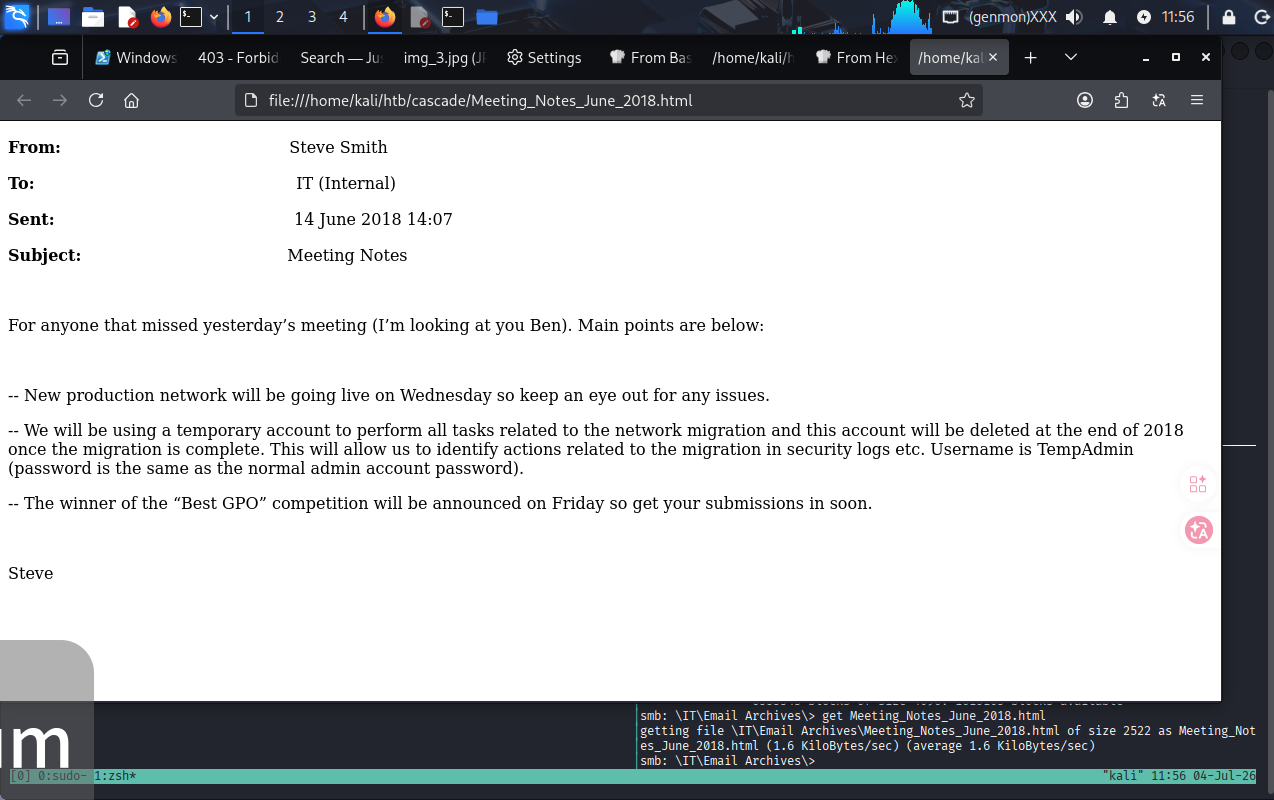Image resolution: width=1274 pixels, height=800 pixels.
Task: Switch to the Settings tab
Action: [x=546, y=57]
